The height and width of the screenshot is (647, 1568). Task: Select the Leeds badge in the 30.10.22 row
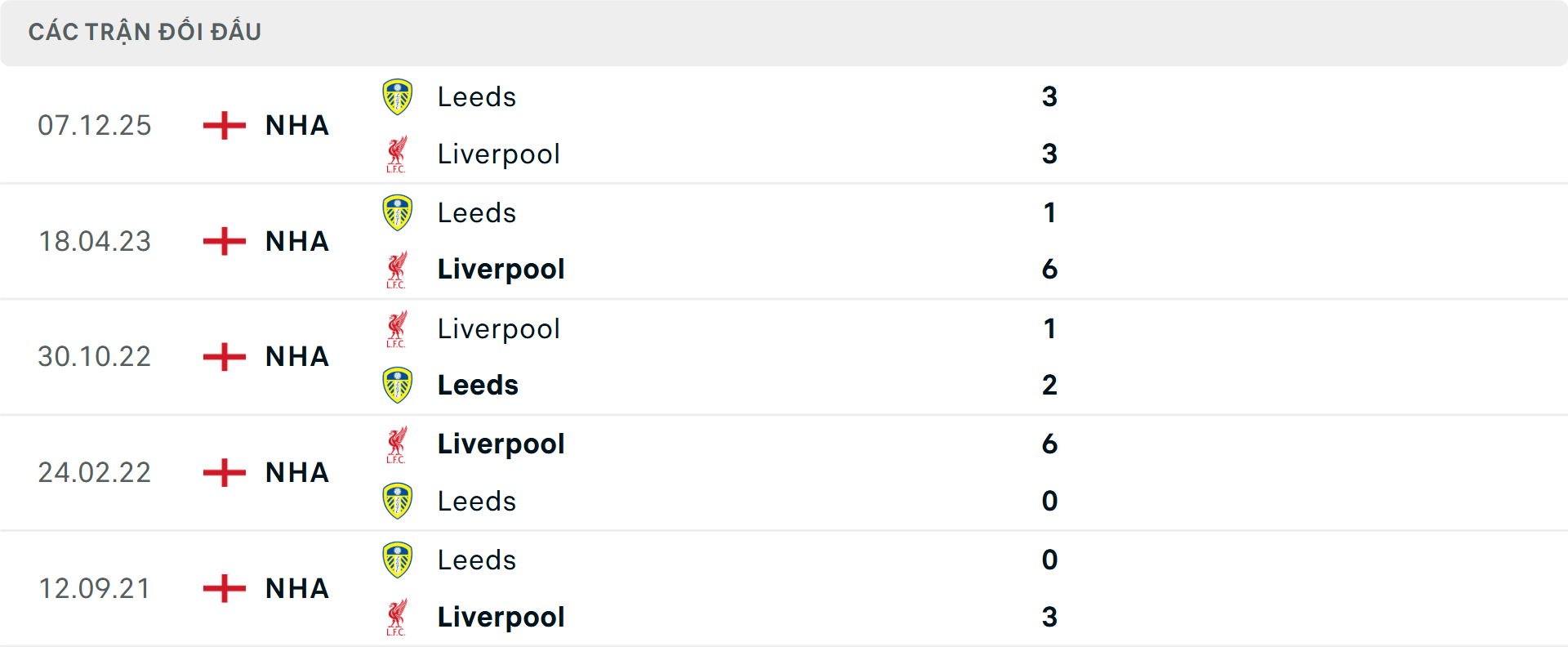click(x=398, y=385)
